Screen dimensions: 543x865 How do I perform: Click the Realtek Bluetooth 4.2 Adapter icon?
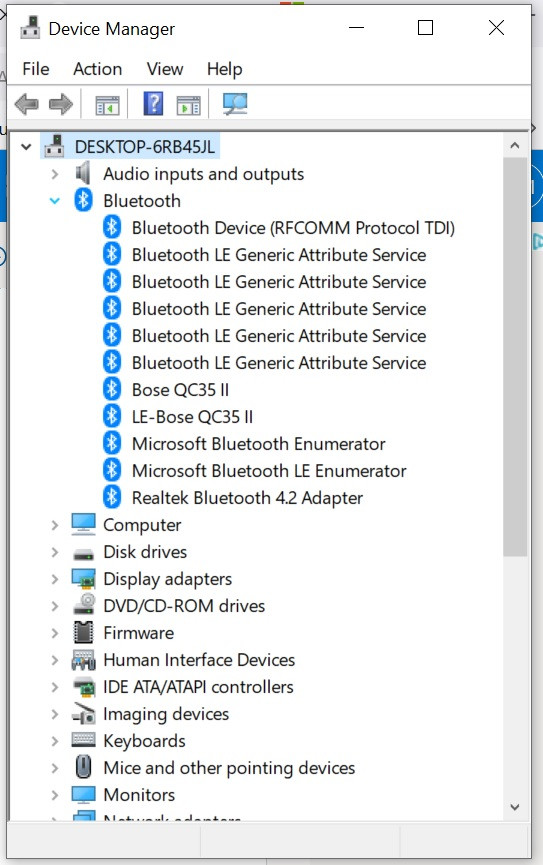pyautogui.click(x=112, y=498)
